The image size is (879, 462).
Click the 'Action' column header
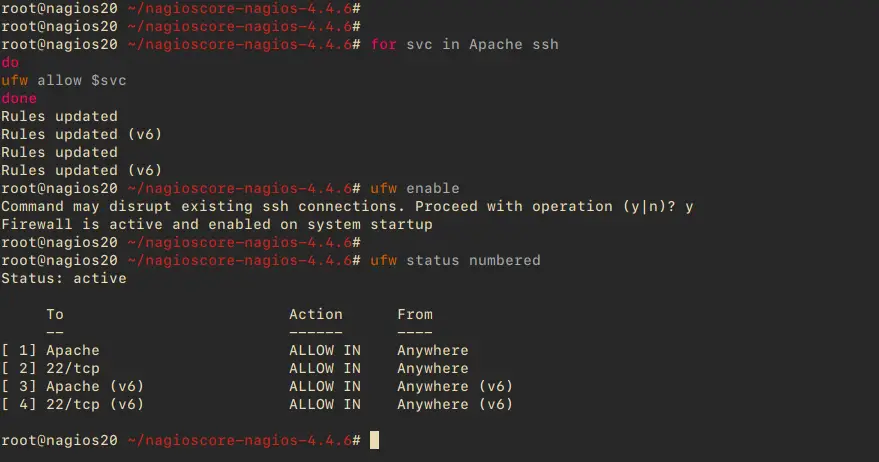[316, 314]
